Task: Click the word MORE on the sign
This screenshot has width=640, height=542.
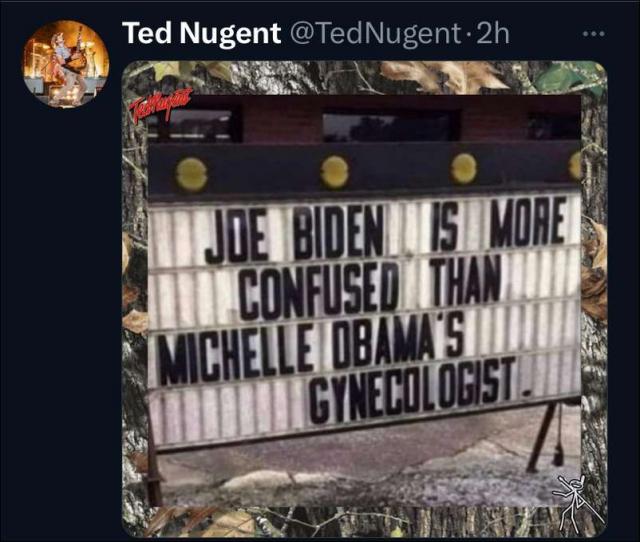Action: pyautogui.click(x=529, y=222)
